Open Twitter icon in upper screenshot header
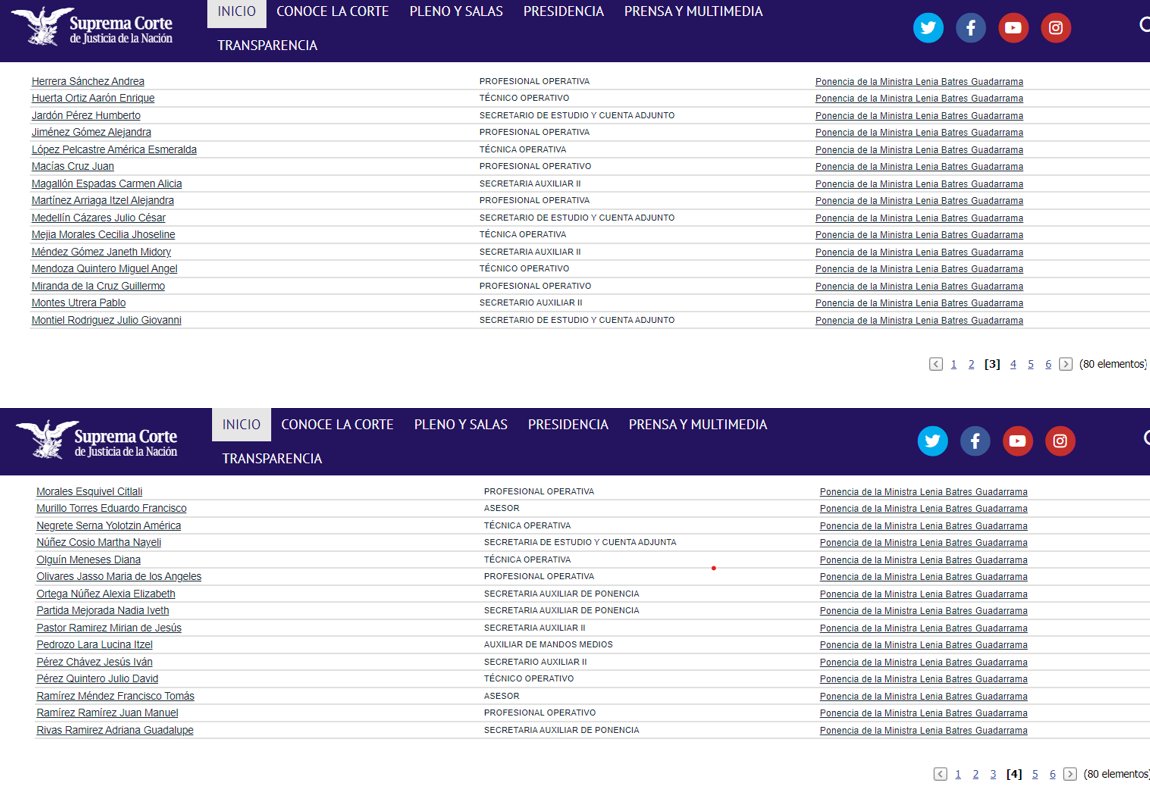The width and height of the screenshot is (1150, 795). coord(928,28)
